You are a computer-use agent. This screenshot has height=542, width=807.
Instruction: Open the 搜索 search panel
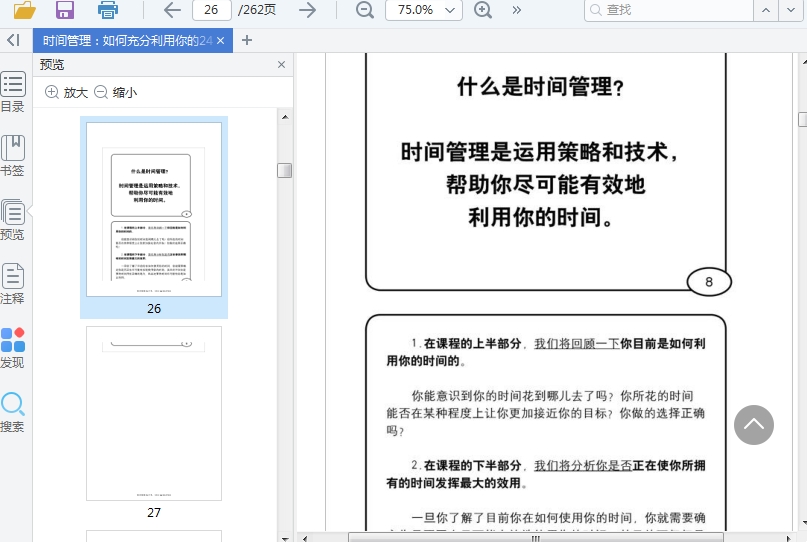(13, 412)
